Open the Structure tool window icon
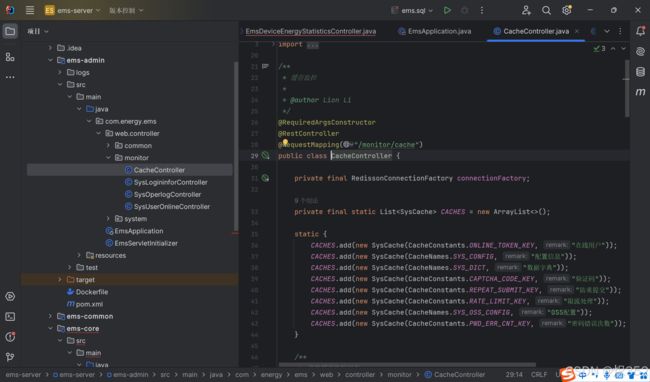 point(10,57)
